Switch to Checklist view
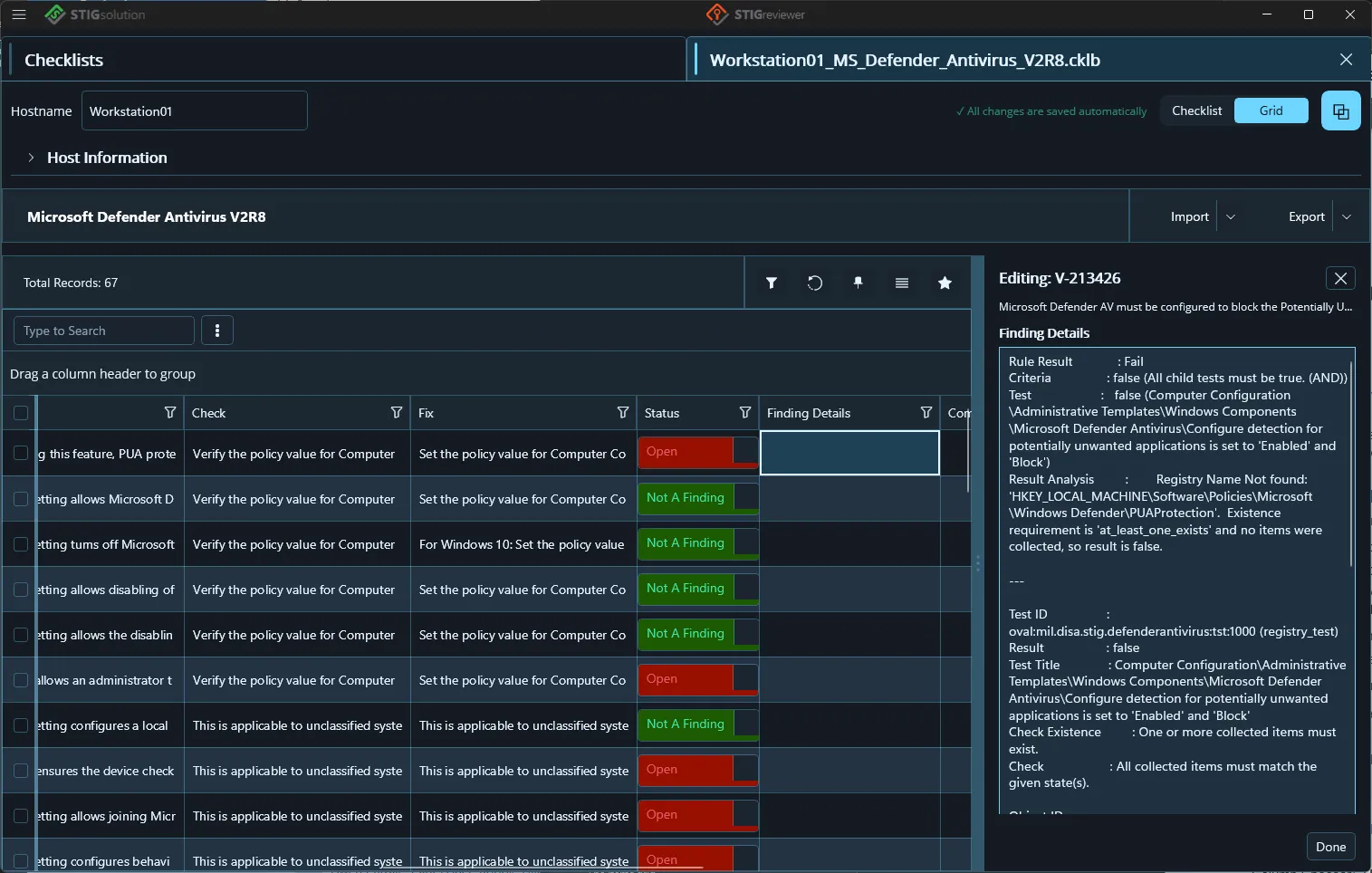The width and height of the screenshot is (1372, 873). point(1196,110)
